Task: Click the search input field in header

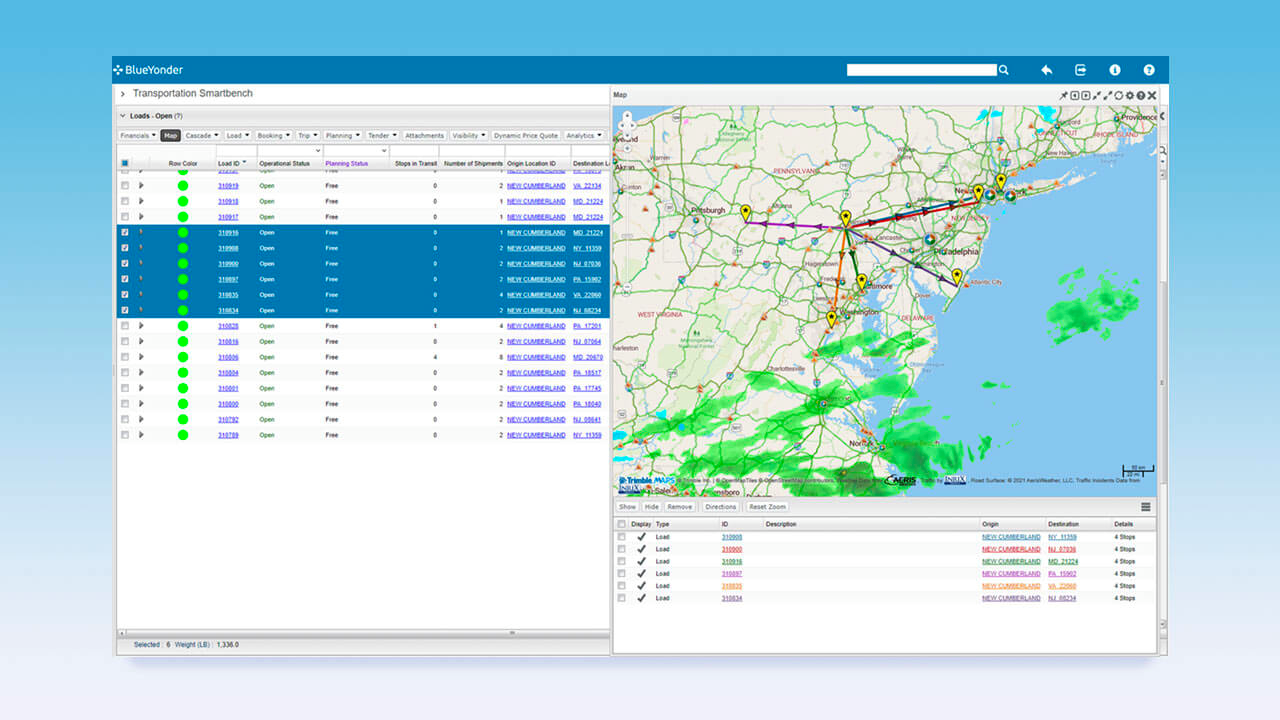Action: (x=921, y=70)
